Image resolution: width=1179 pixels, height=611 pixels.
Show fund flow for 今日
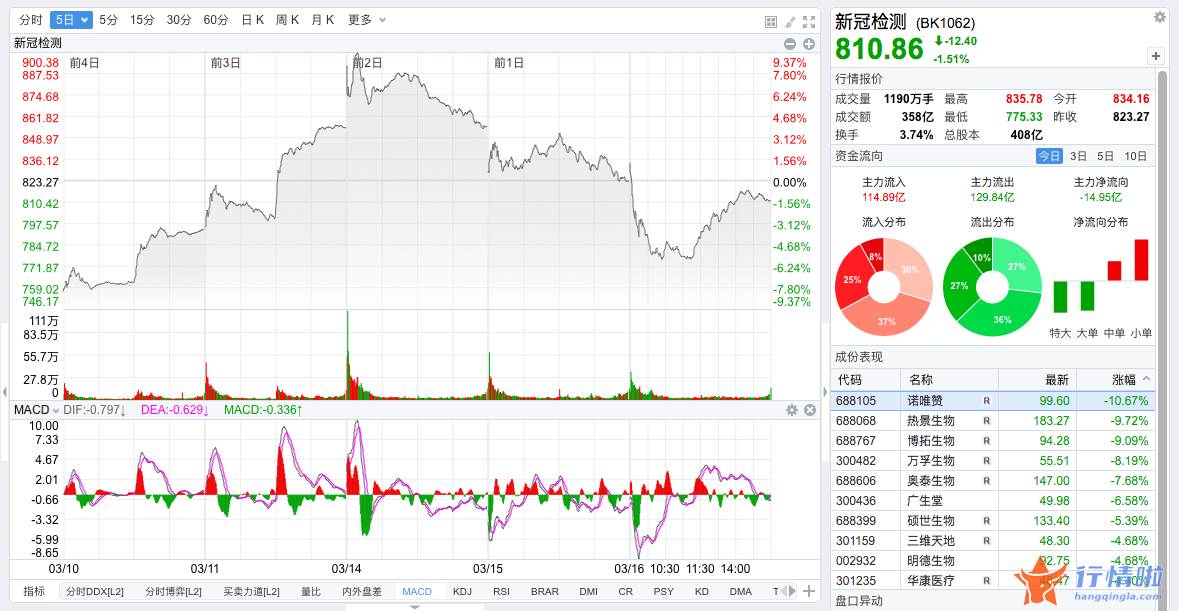click(x=1049, y=156)
